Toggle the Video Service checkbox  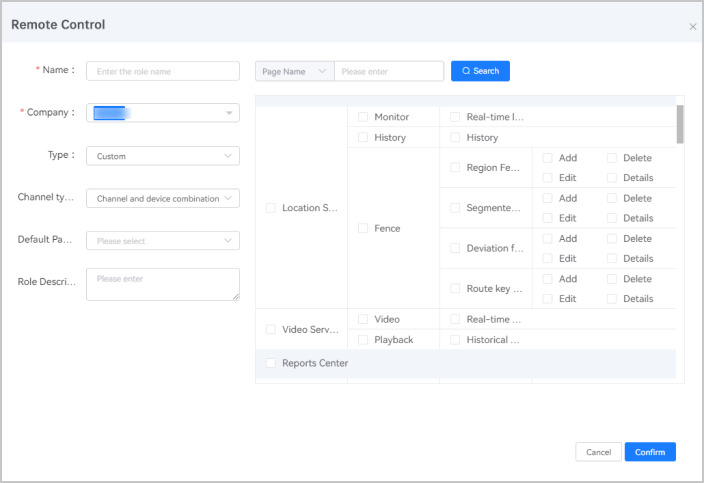point(271,329)
